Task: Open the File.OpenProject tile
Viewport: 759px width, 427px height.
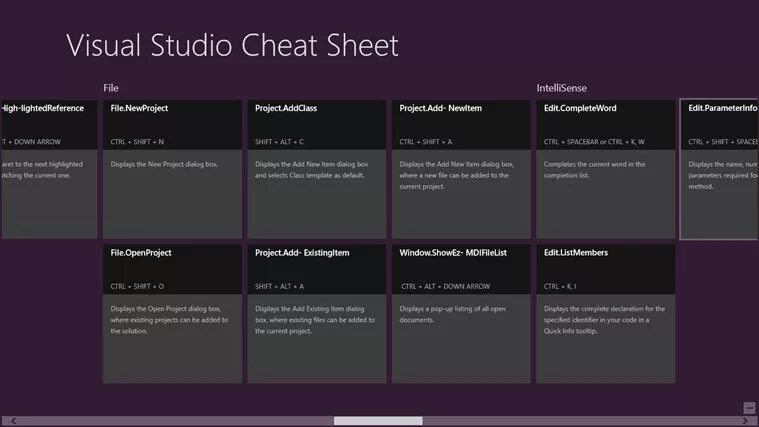Action: (x=172, y=314)
